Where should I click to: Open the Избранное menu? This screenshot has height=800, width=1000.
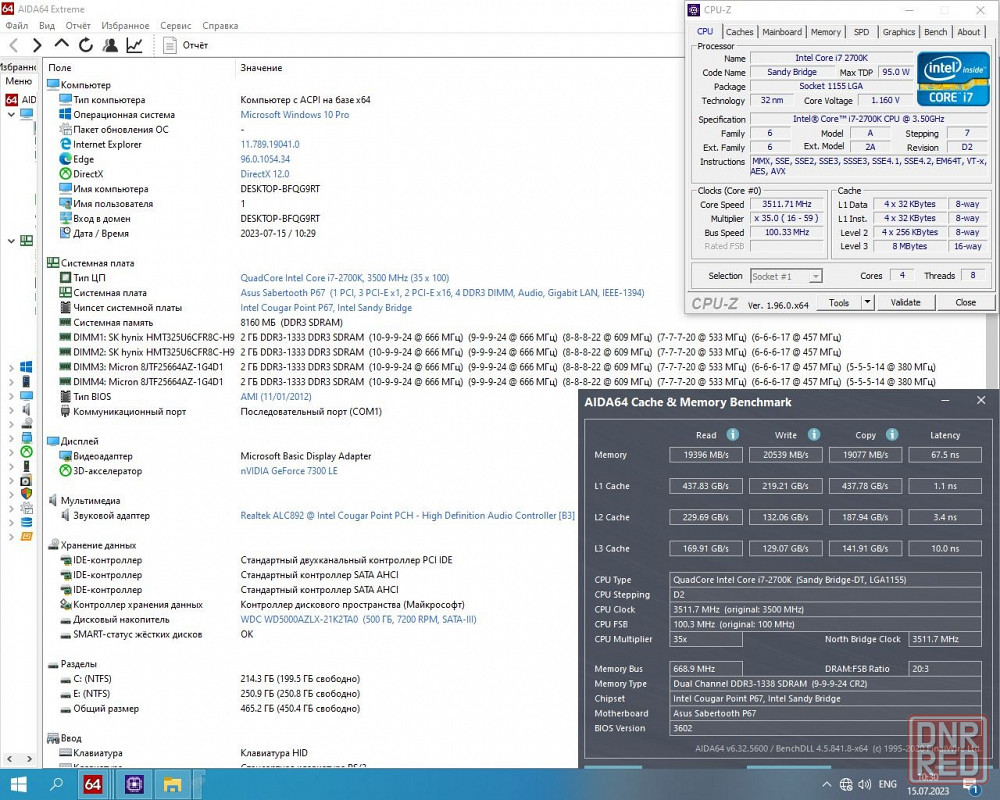(x=125, y=26)
